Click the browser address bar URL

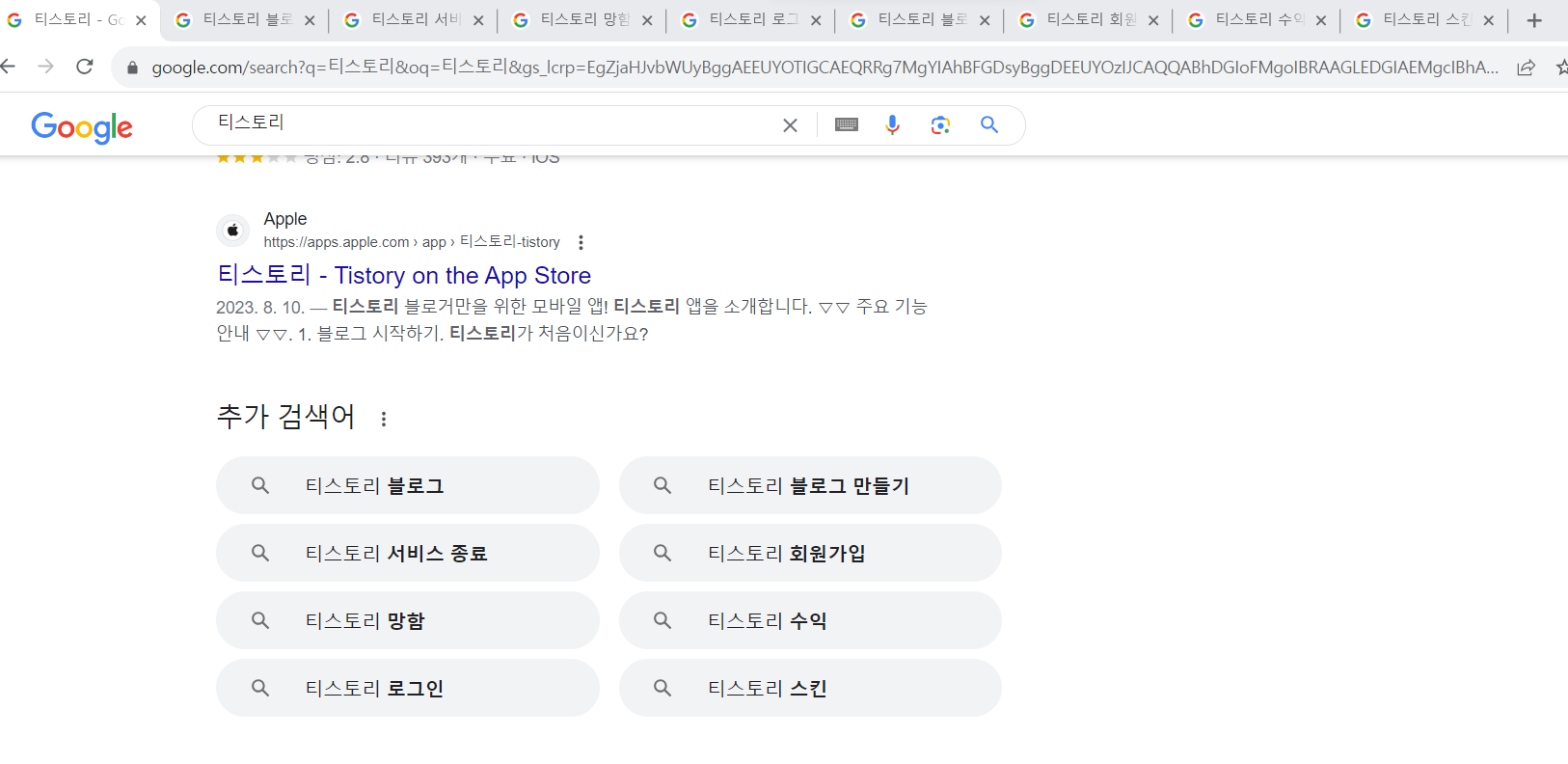(x=825, y=68)
